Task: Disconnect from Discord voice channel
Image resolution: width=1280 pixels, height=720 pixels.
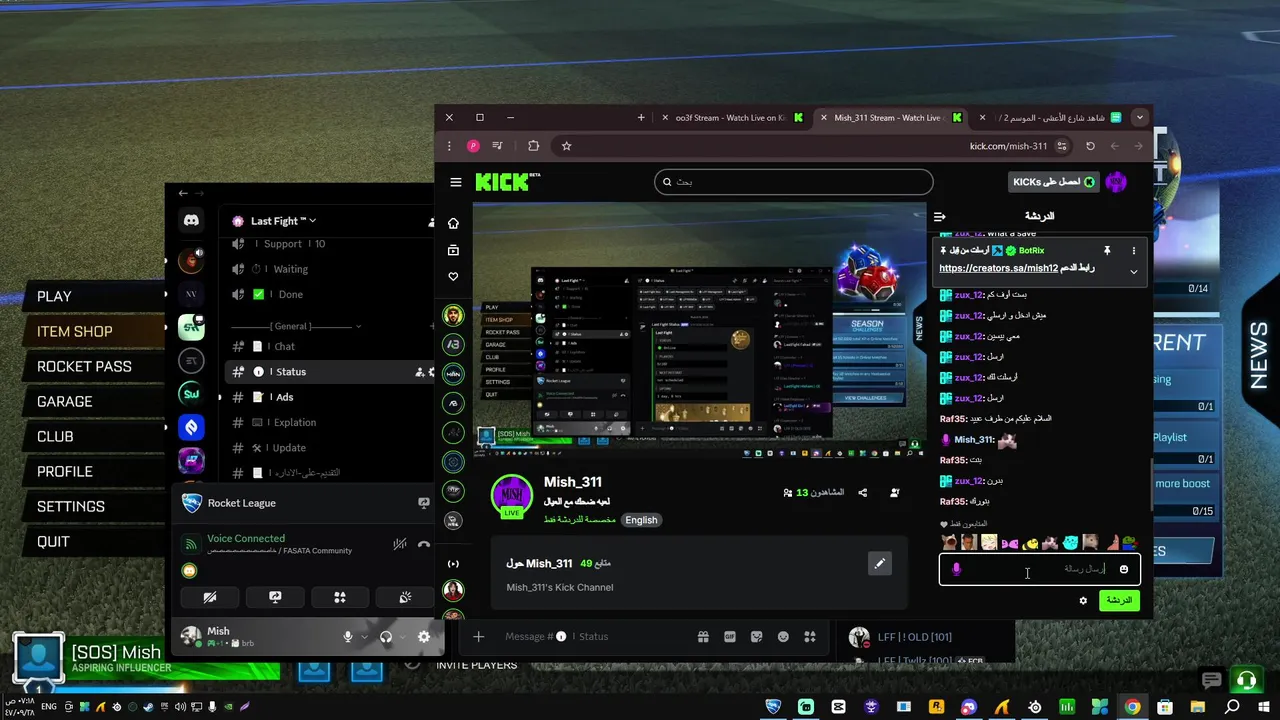Action: tap(424, 544)
